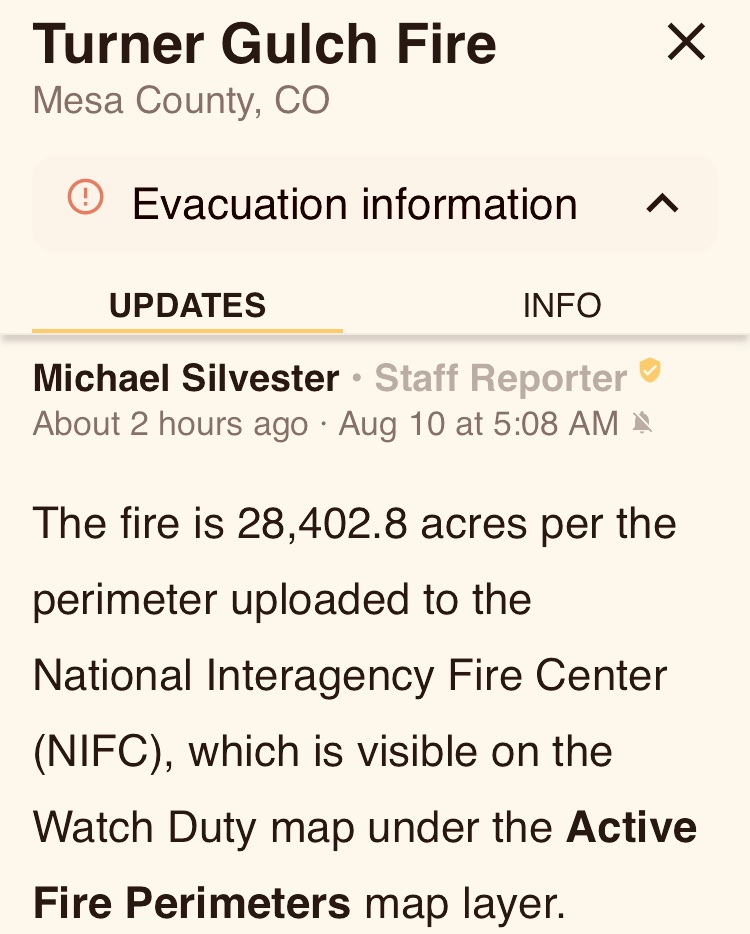Image resolution: width=750 pixels, height=934 pixels.
Task: Collapse the Evacuation information section chevron
Action: (x=662, y=204)
